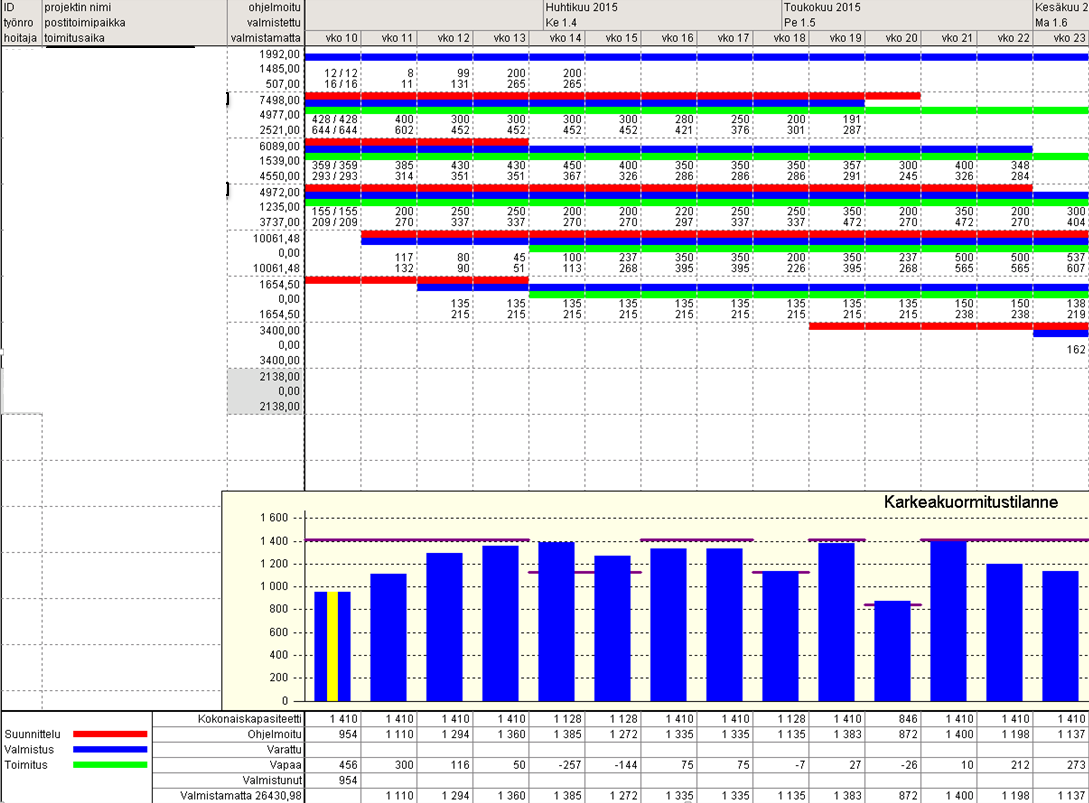Screen dimensions: 1089x803
Task: Select the vko 22 week column header
Action: [x=1005, y=38]
